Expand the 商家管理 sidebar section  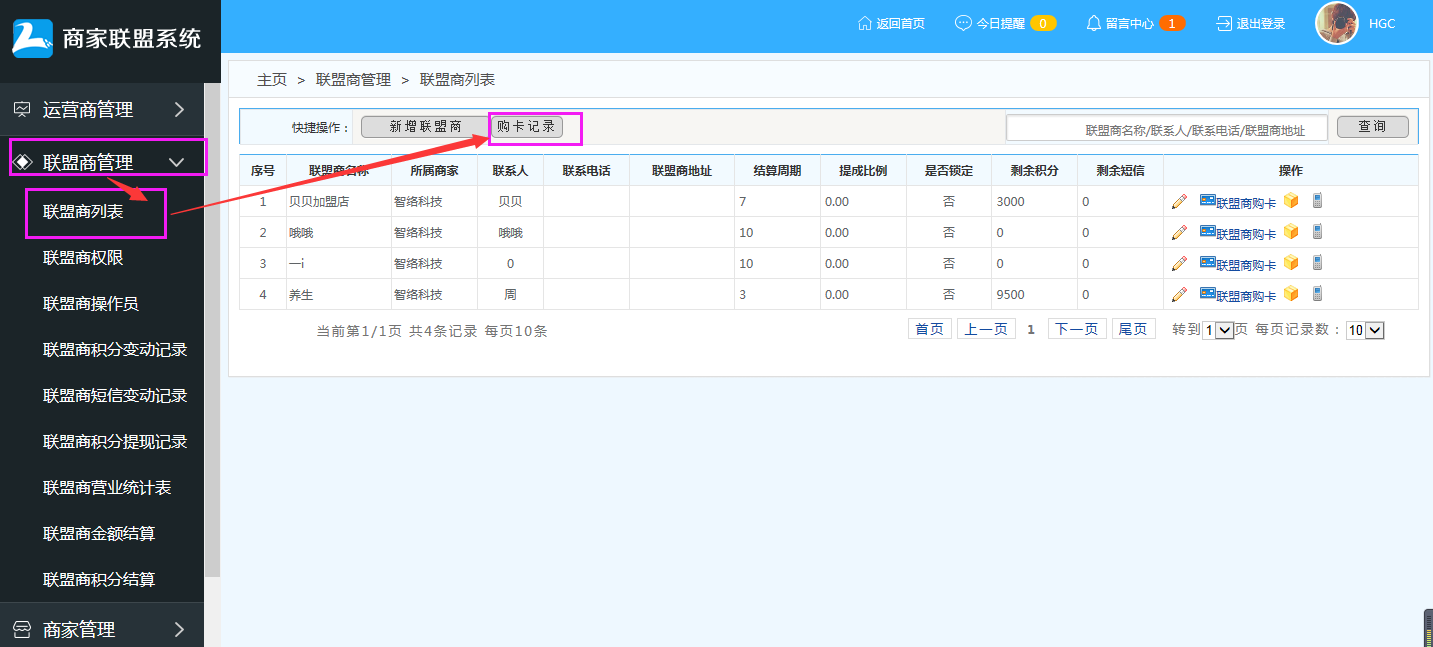pyautogui.click(x=102, y=629)
